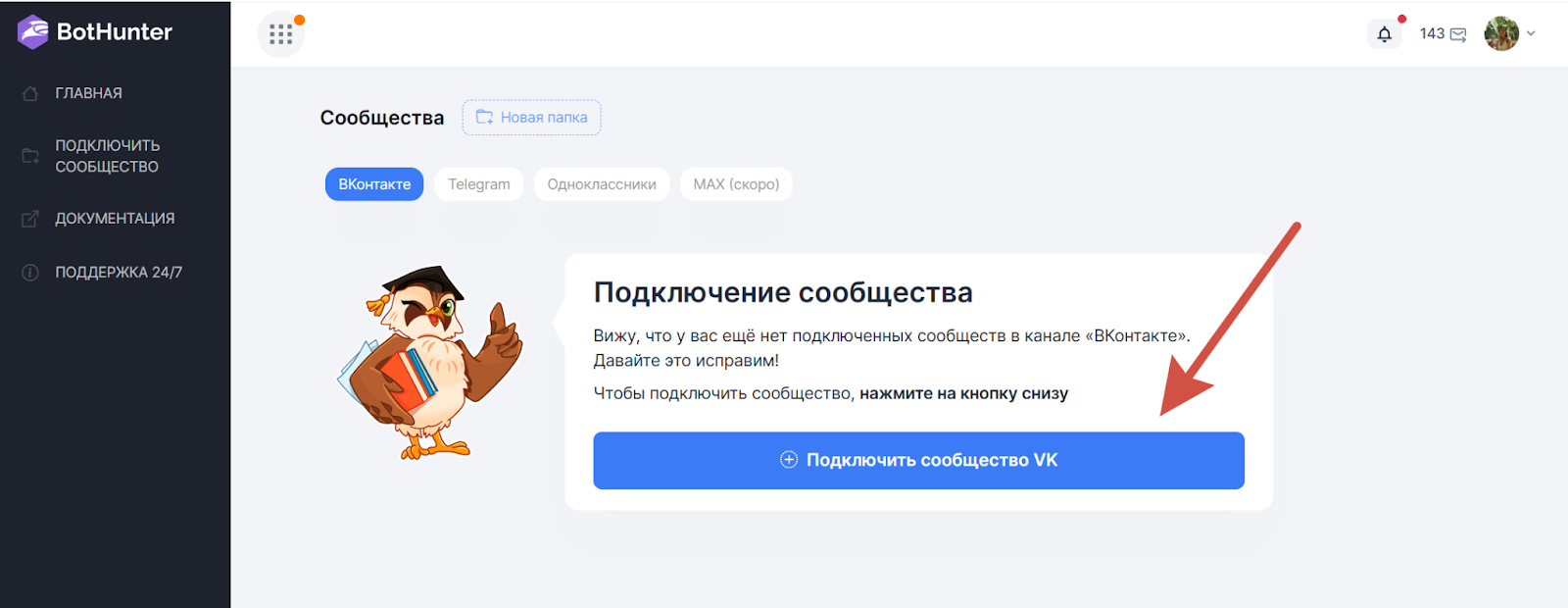The image size is (1568, 608).
Task: Create a folder with Новая папка button
Action: coord(531,118)
